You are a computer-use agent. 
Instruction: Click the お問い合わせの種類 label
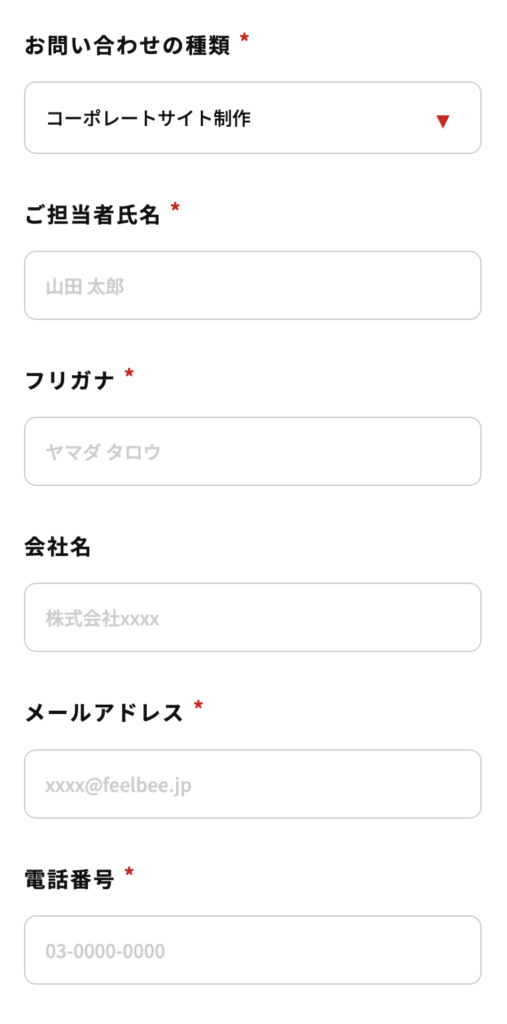point(127,46)
